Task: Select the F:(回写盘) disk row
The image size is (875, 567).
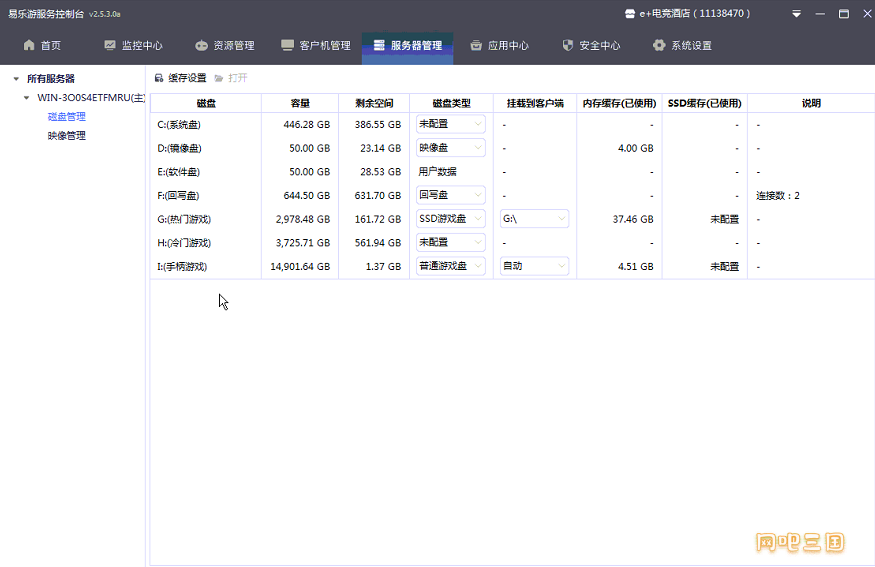Action: [x=512, y=195]
